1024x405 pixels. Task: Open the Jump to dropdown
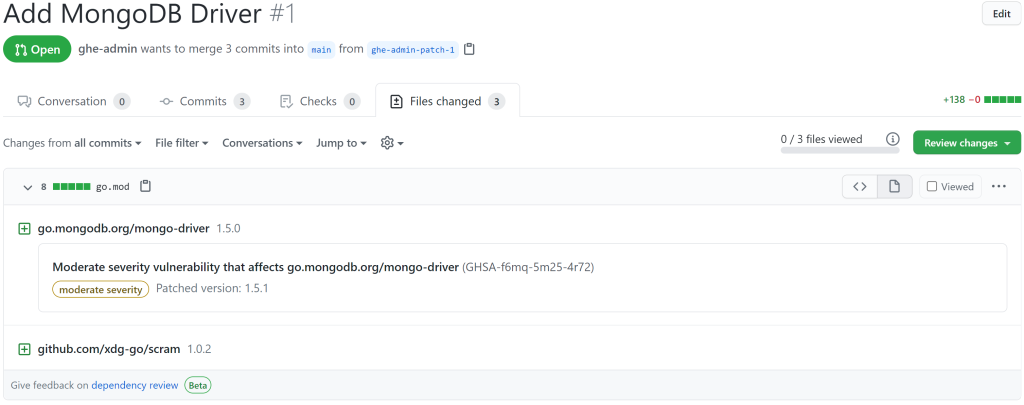click(x=341, y=143)
